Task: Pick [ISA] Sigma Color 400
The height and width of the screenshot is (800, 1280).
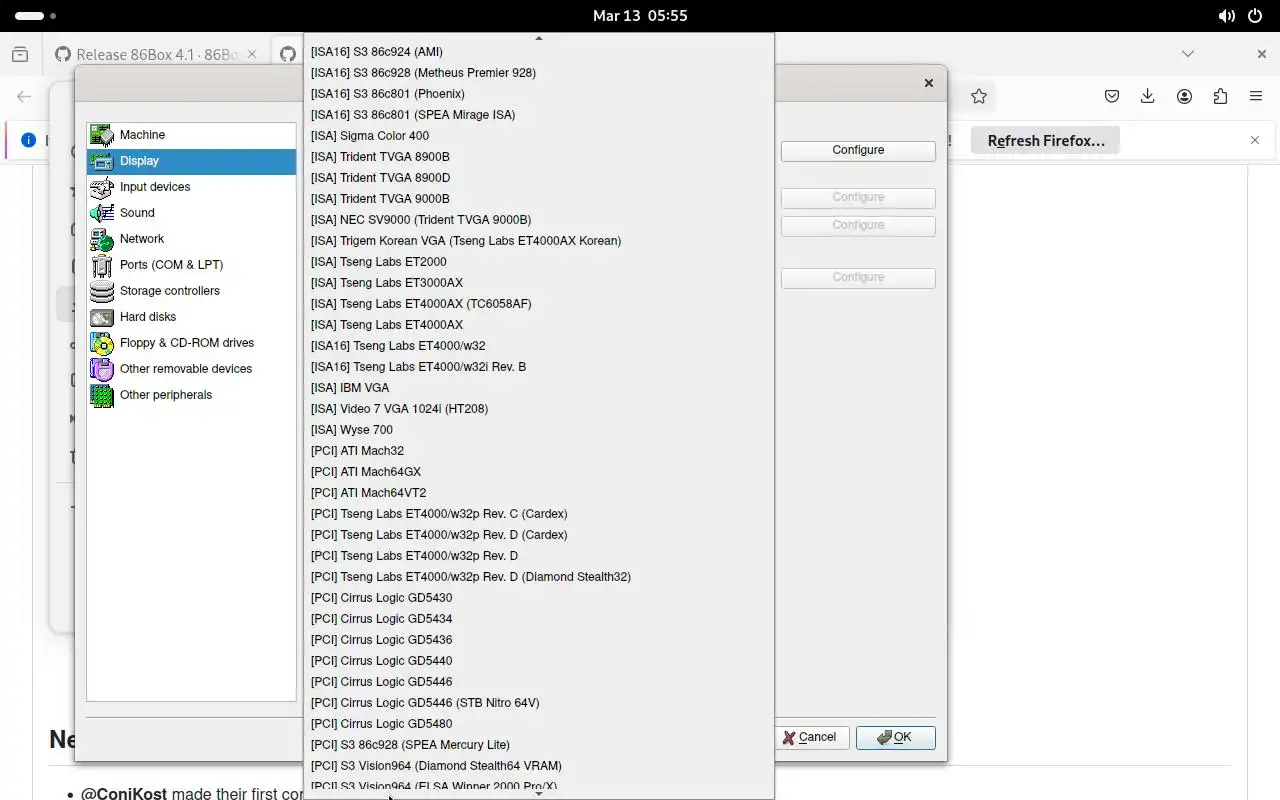Action: 539,136
